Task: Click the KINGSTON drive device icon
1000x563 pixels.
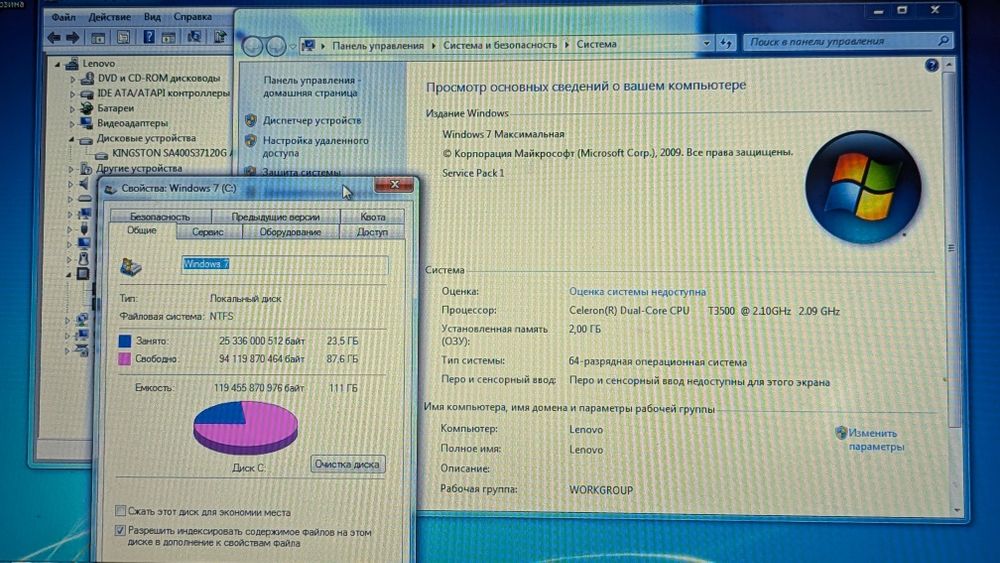Action: click(101, 154)
